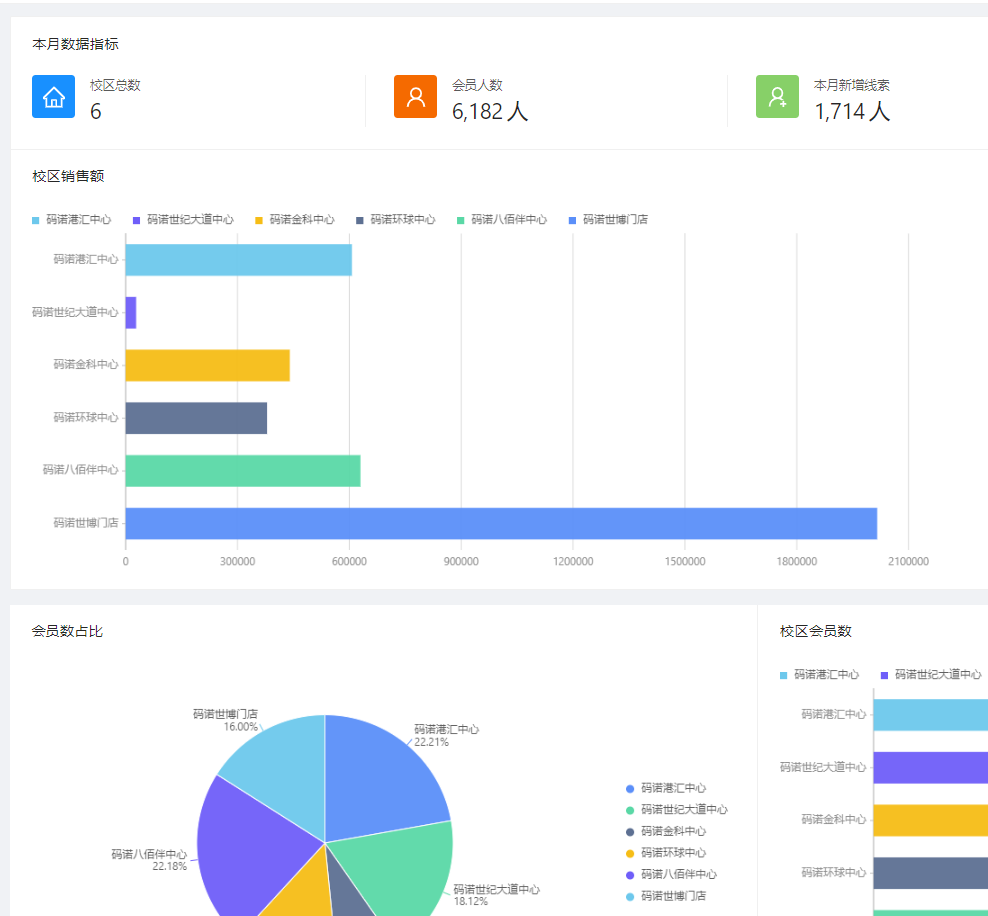Click 码诺八佰伴中心 y-axis label in 校区销售额
Image resolution: width=988 pixels, height=916 pixels.
pyautogui.click(x=80, y=470)
